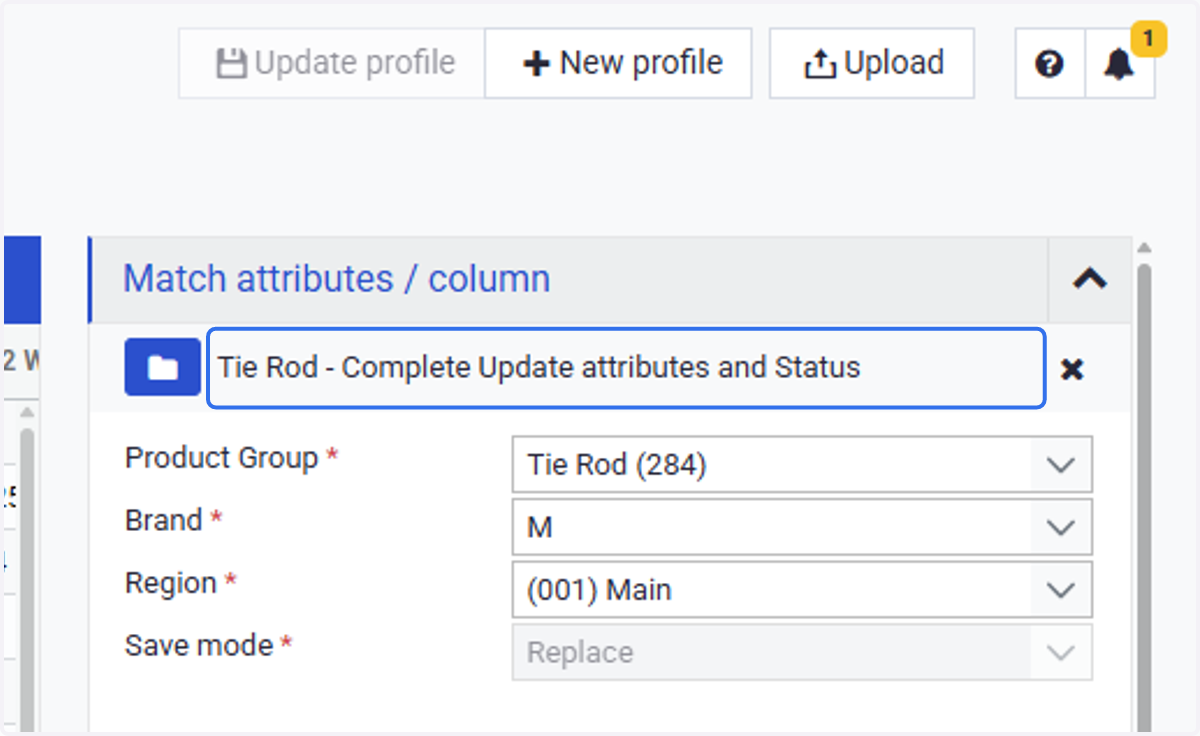Click the right panel vertical scrollbar
Viewport: 1200px width, 736px height.
pyautogui.click(x=1144, y=497)
